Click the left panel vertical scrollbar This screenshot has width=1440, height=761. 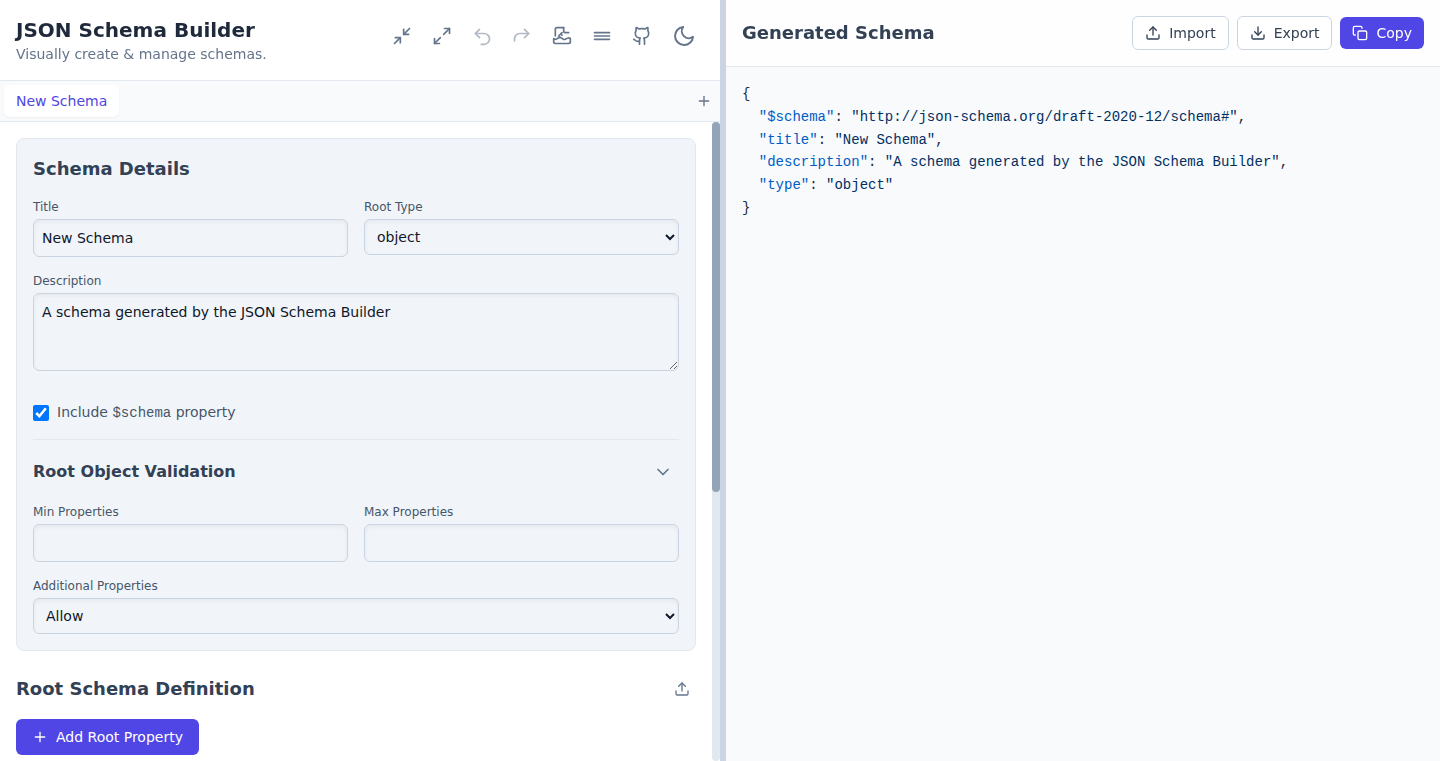(x=715, y=306)
